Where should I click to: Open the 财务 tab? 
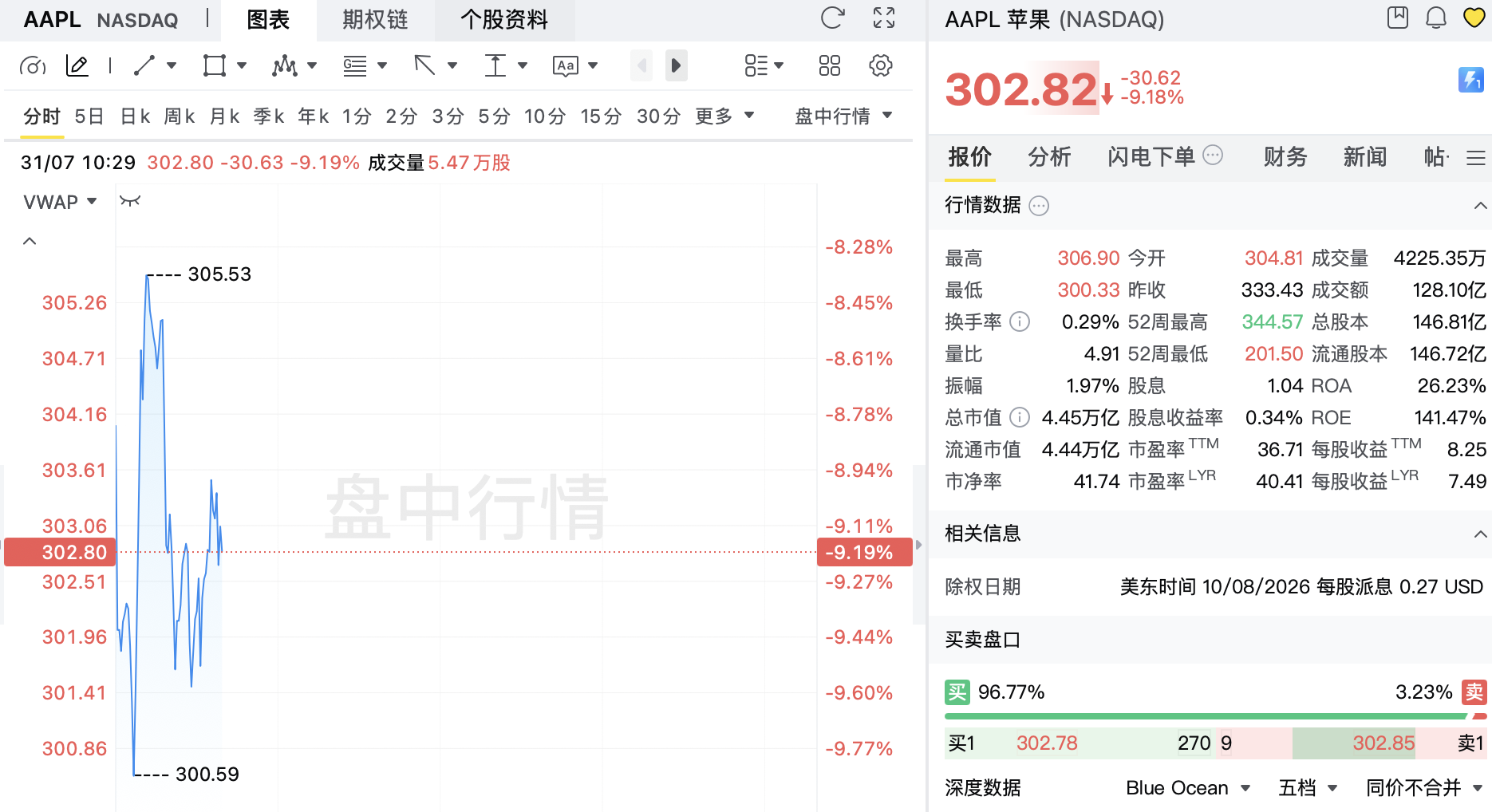[x=1285, y=156]
